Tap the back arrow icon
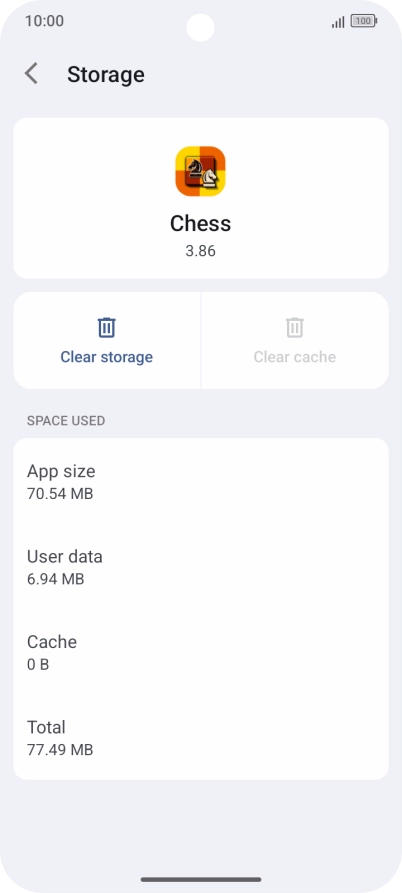This screenshot has width=402, height=893. click(x=31, y=74)
